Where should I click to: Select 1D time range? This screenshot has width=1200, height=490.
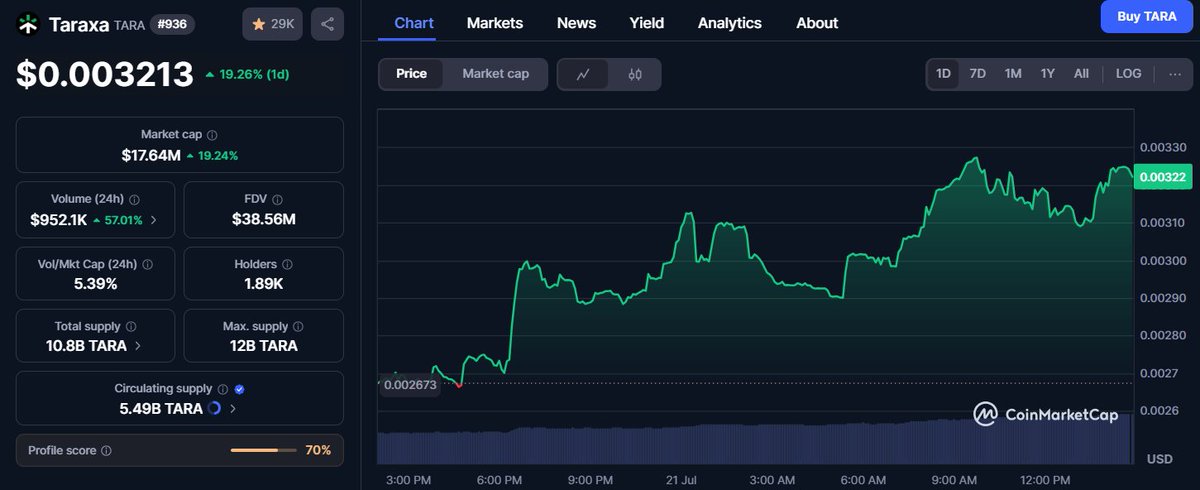943,74
